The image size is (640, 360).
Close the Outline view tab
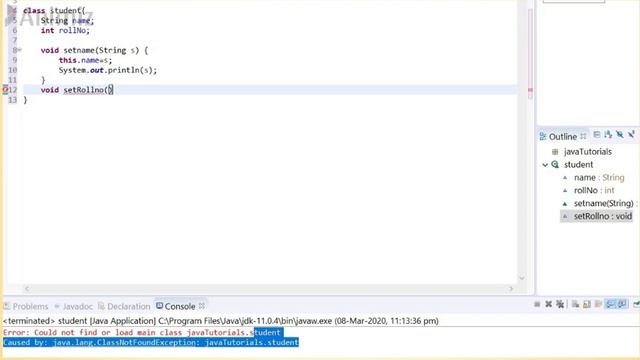pos(583,136)
